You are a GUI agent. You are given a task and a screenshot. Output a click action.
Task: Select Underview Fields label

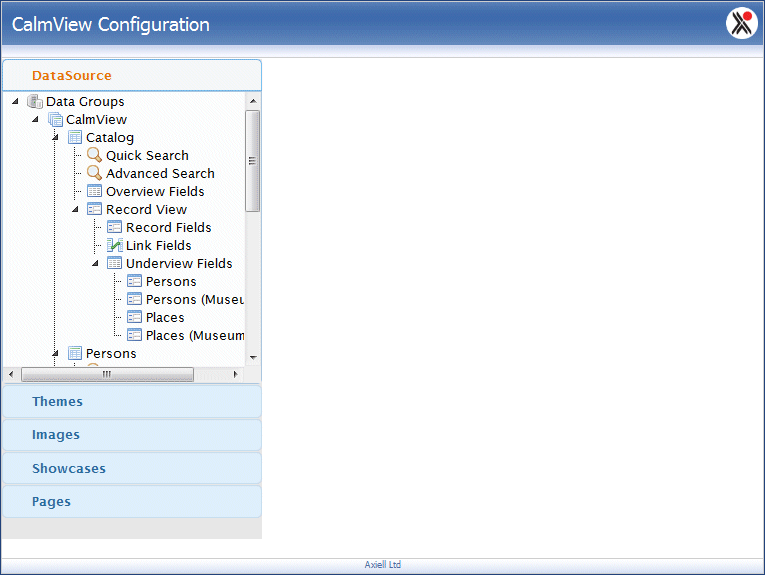179,264
